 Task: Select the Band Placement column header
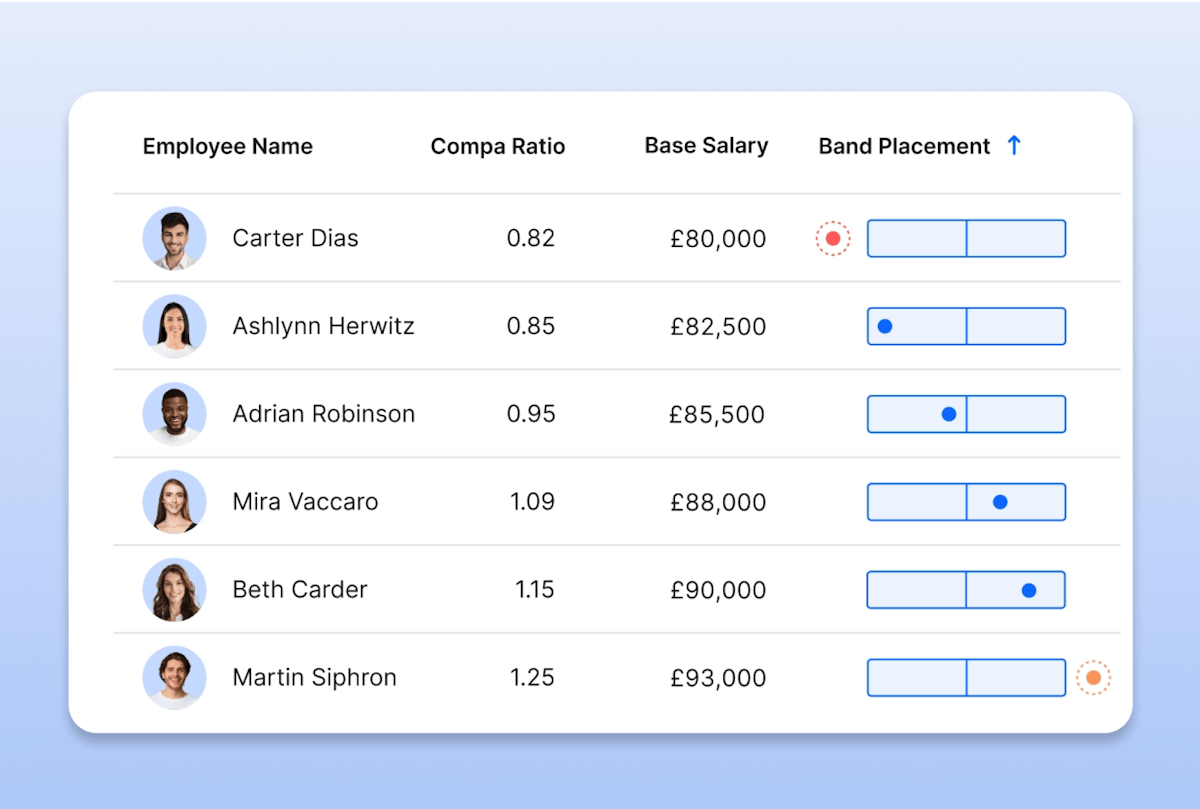click(903, 145)
